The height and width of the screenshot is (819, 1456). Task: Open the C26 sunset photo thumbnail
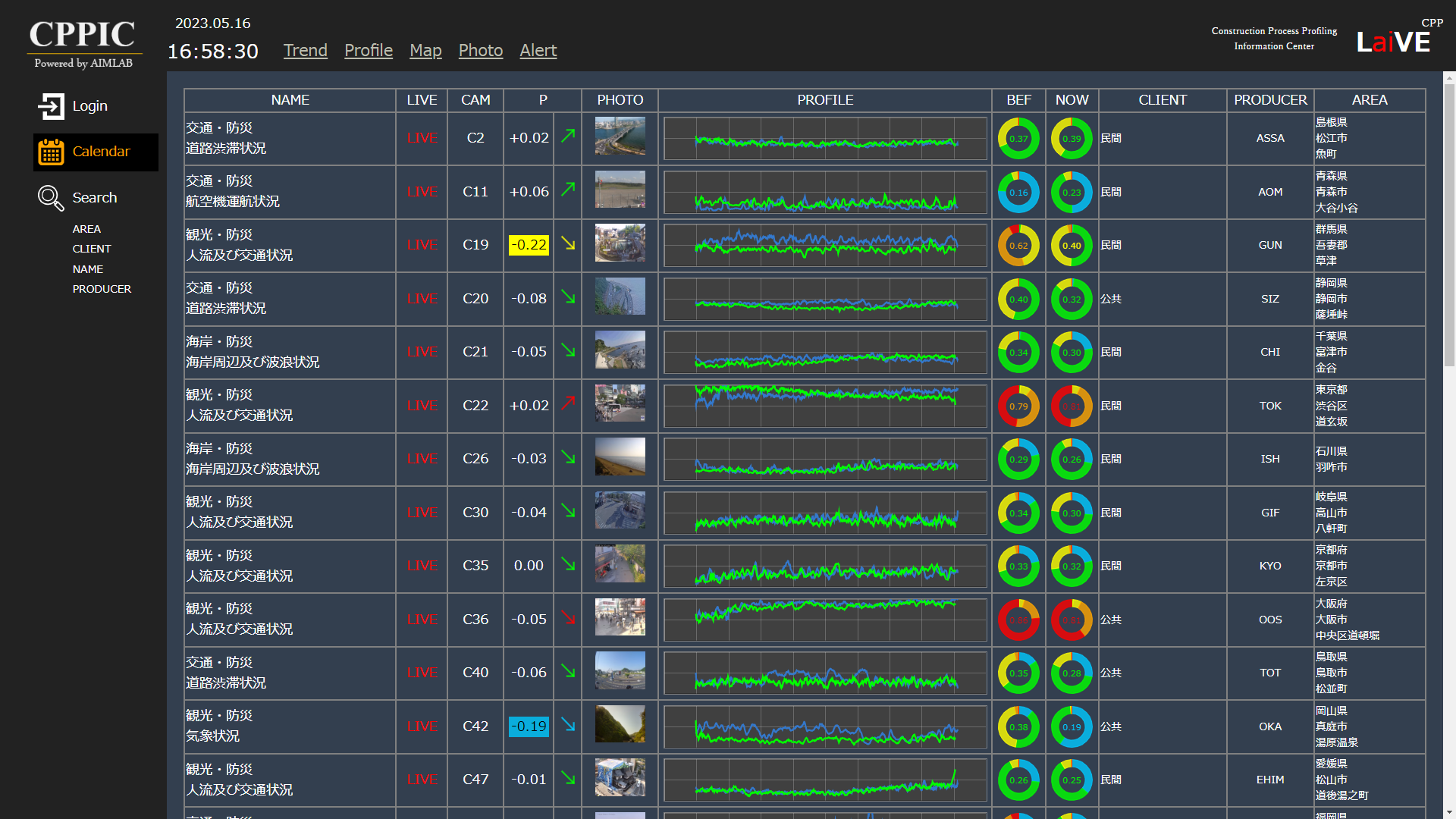[620, 457]
